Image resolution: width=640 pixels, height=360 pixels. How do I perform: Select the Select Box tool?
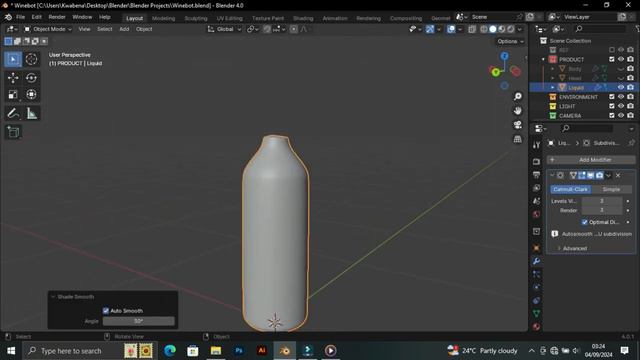click(13, 59)
